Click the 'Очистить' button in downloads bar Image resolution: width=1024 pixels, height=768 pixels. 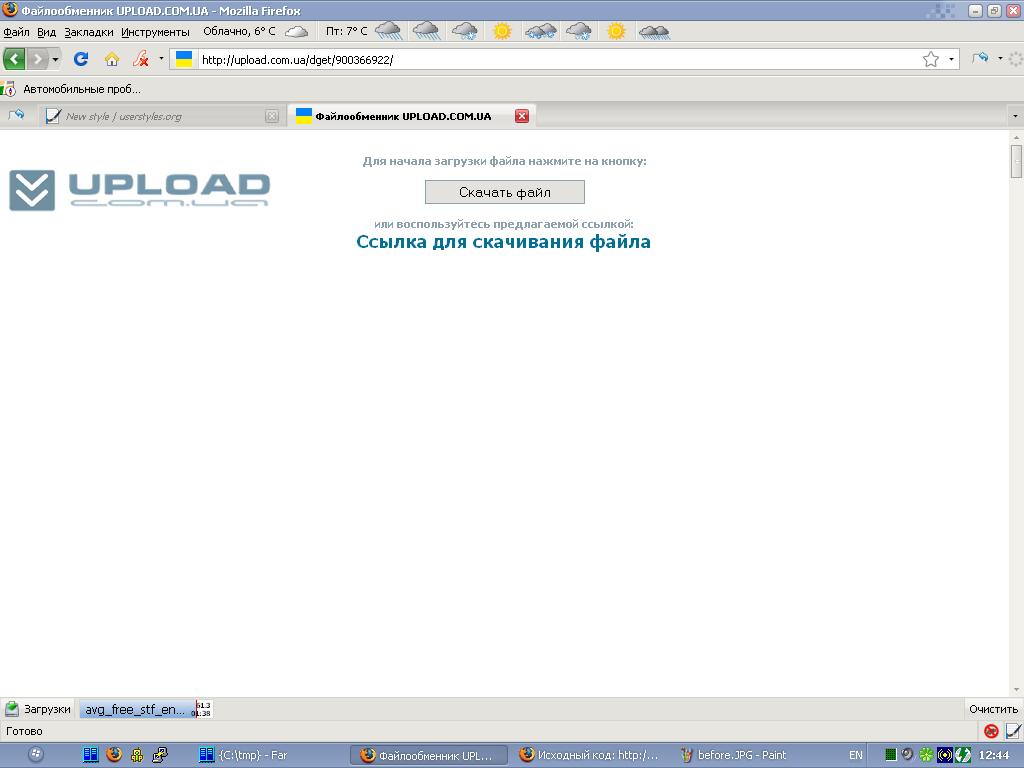pos(993,709)
